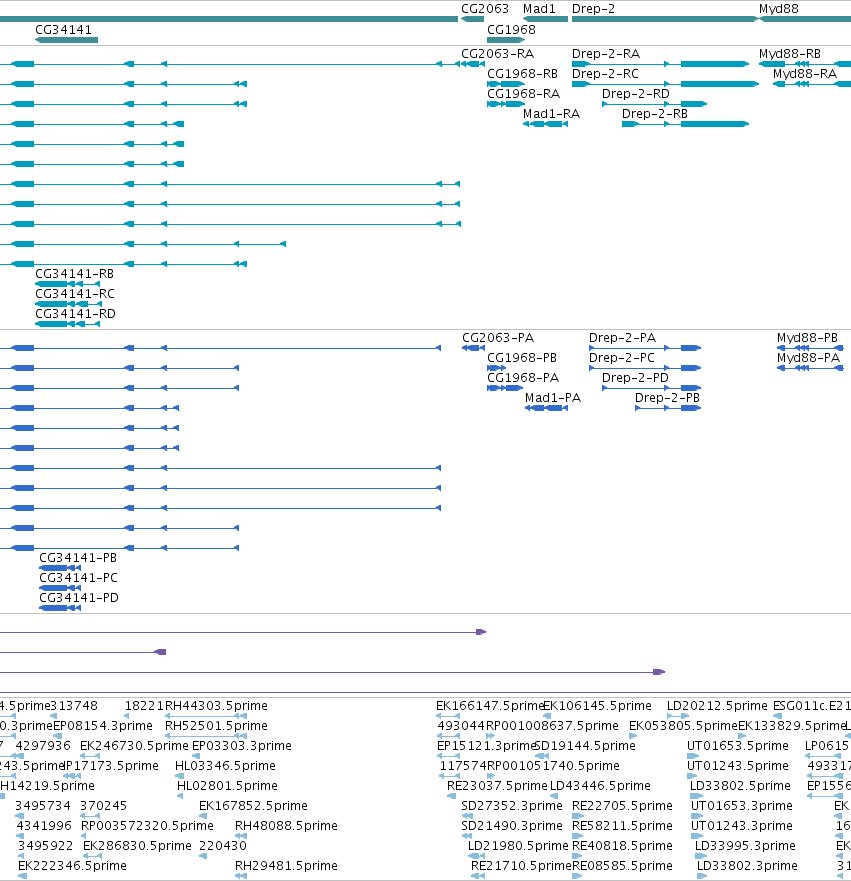Open EST SD27352.3prime
851x881 pixels.
(x=512, y=806)
